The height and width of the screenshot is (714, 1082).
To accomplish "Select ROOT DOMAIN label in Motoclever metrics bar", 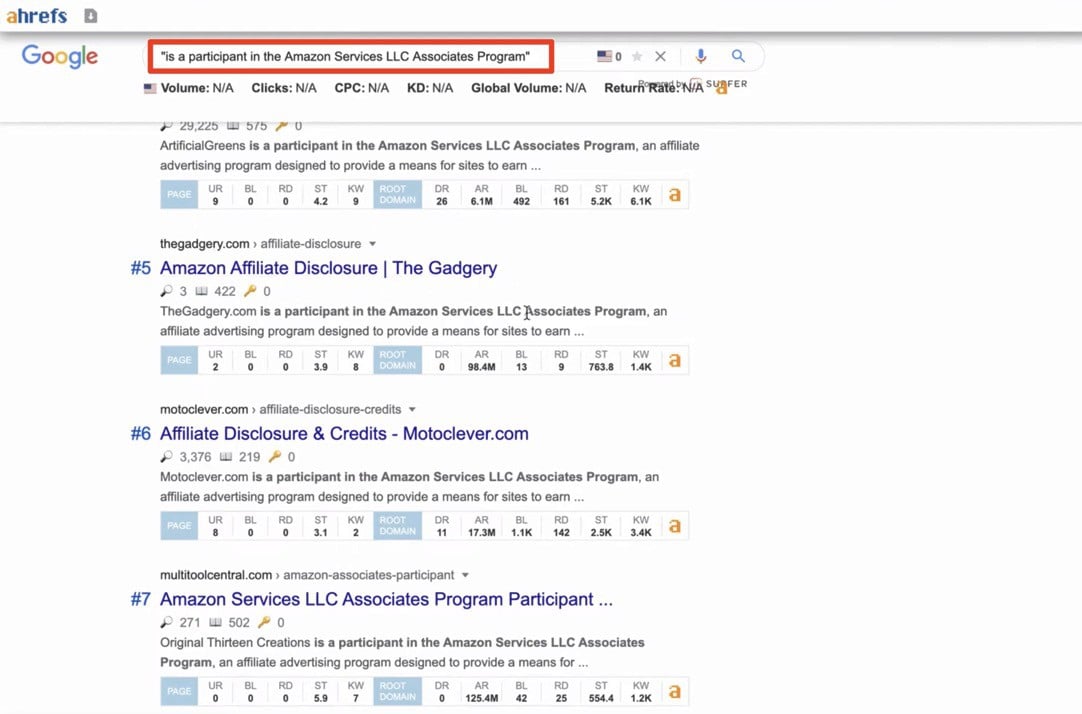I will tap(397, 526).
